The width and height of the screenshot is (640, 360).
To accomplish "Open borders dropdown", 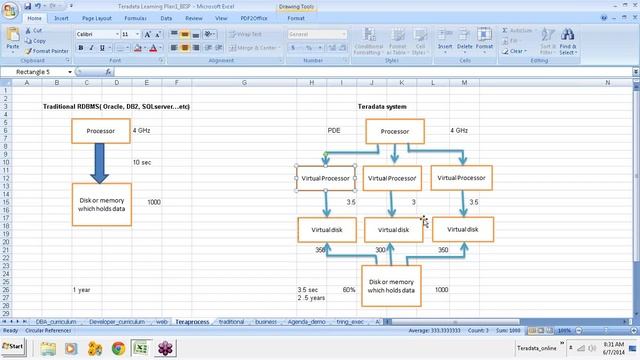I will tap(127, 48).
